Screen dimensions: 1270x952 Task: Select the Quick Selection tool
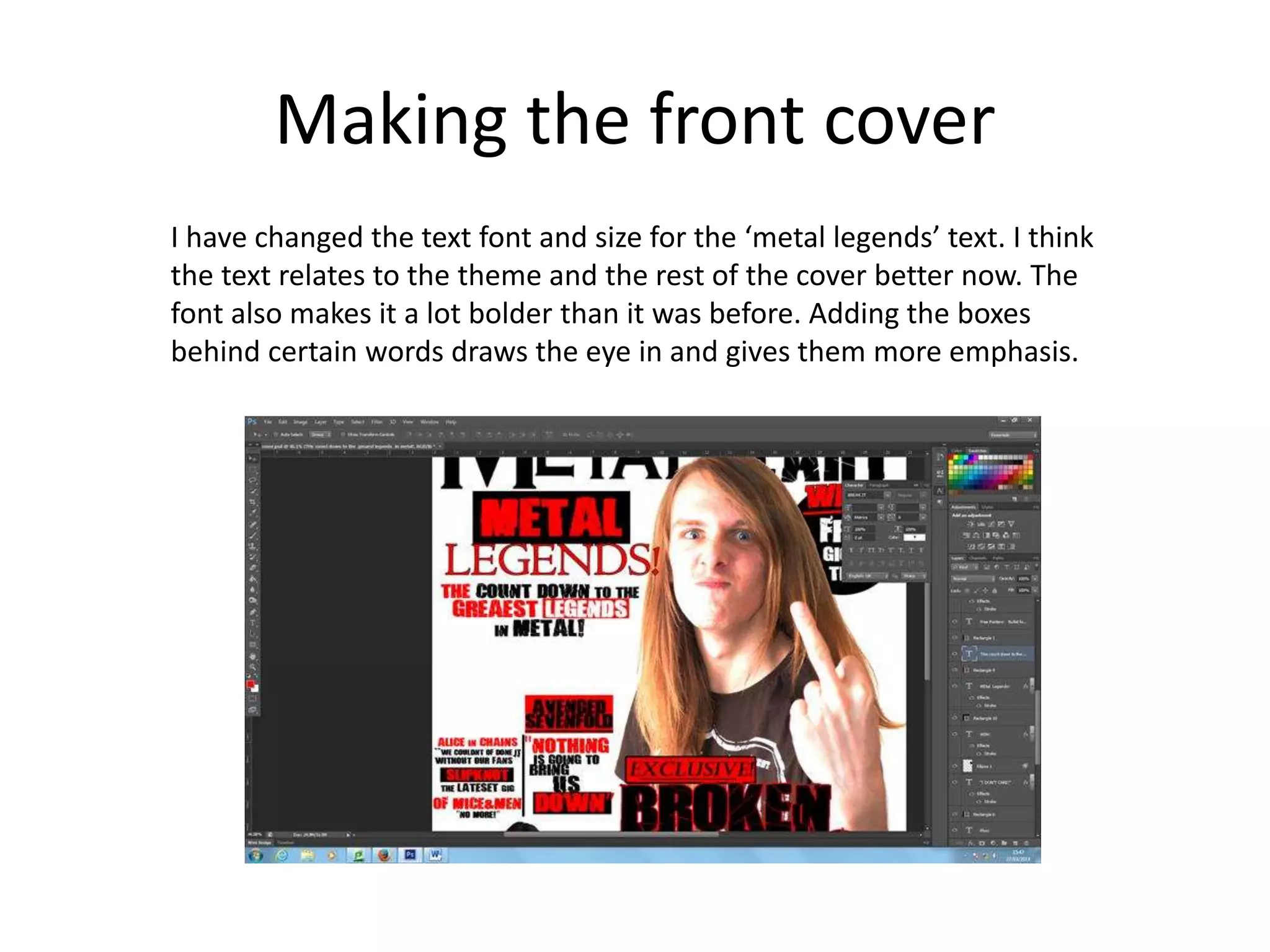click(x=252, y=490)
